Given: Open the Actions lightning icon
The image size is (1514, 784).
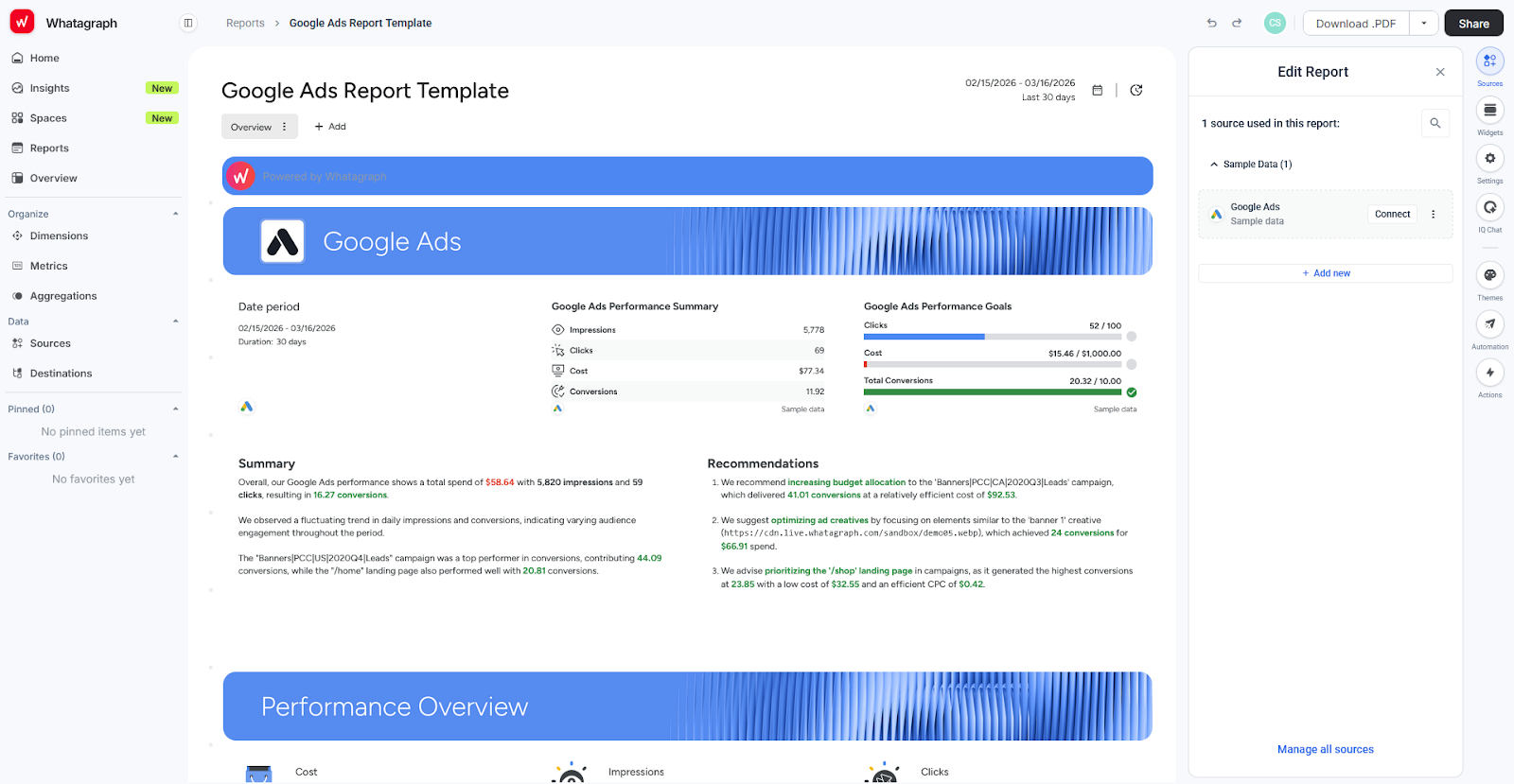Looking at the screenshot, I should 1490,373.
